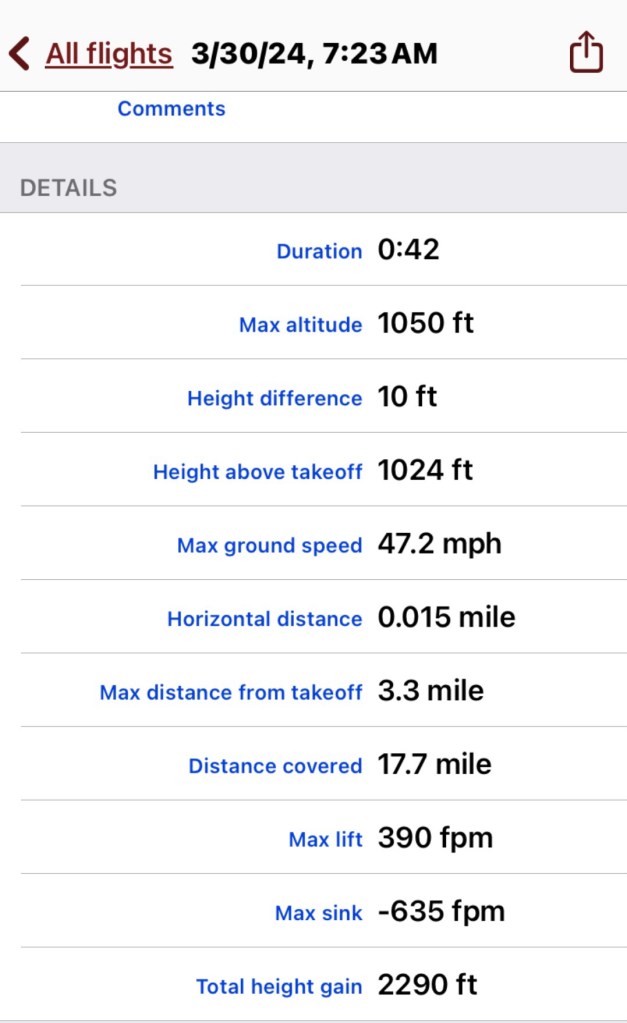Viewport: 627px width, 1023px height.
Task: Select the Duration row label
Action: (x=319, y=251)
